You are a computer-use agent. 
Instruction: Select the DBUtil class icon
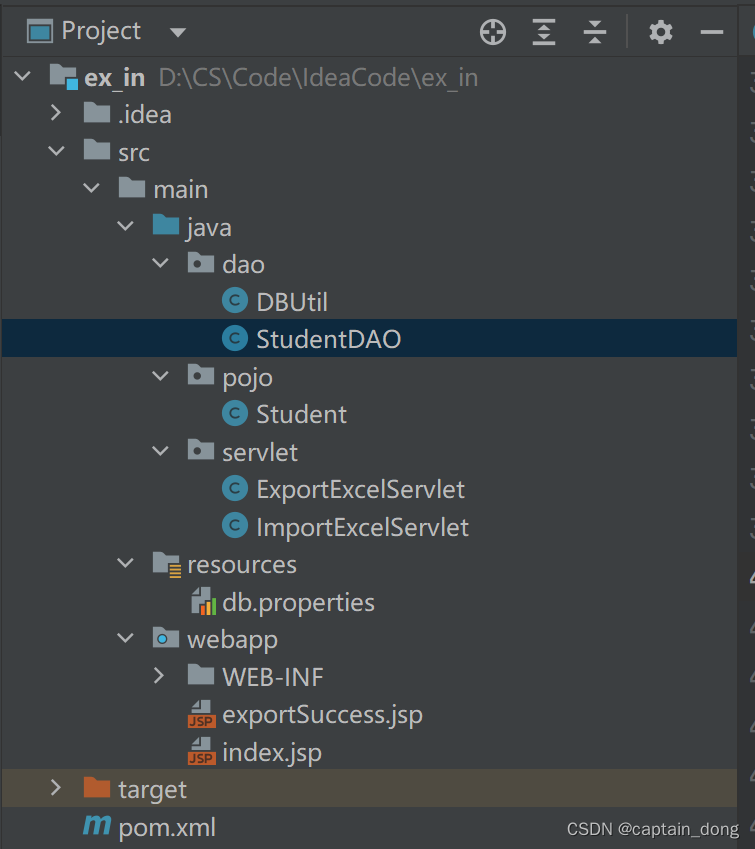point(234,301)
